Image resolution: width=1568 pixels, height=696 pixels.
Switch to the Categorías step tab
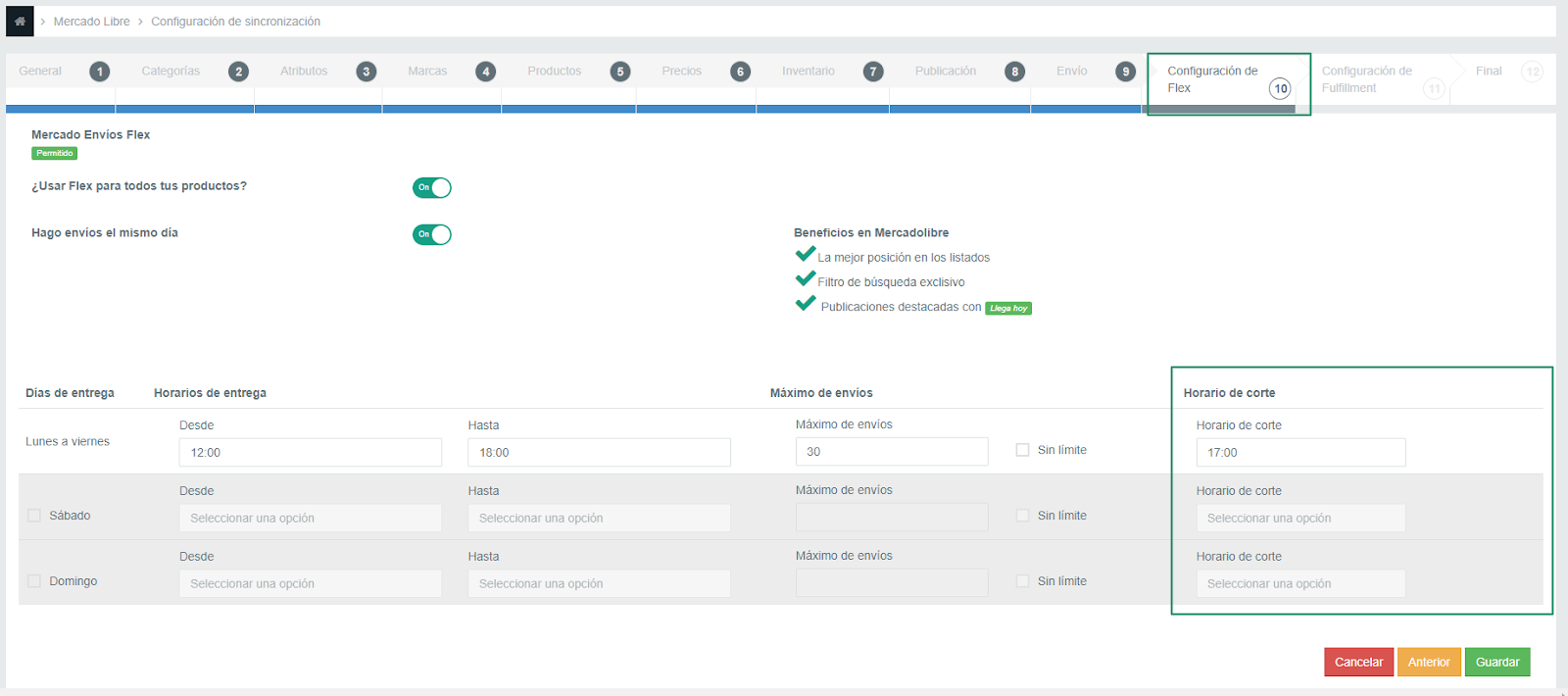171,71
